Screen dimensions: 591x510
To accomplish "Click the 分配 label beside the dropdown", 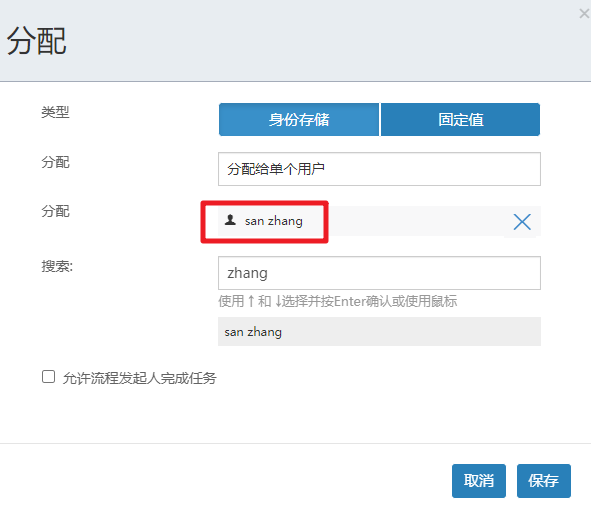I will (55, 162).
